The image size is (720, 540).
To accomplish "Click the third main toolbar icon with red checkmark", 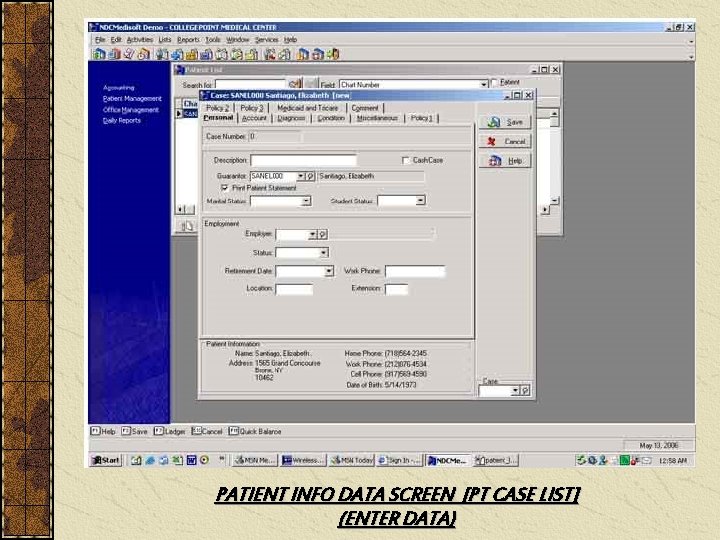I will point(129,54).
